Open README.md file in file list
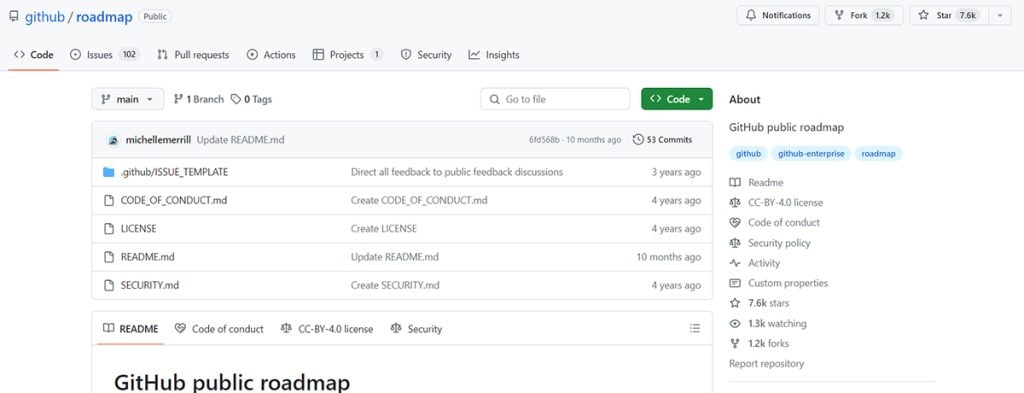The width and height of the screenshot is (1024, 393). [148, 257]
